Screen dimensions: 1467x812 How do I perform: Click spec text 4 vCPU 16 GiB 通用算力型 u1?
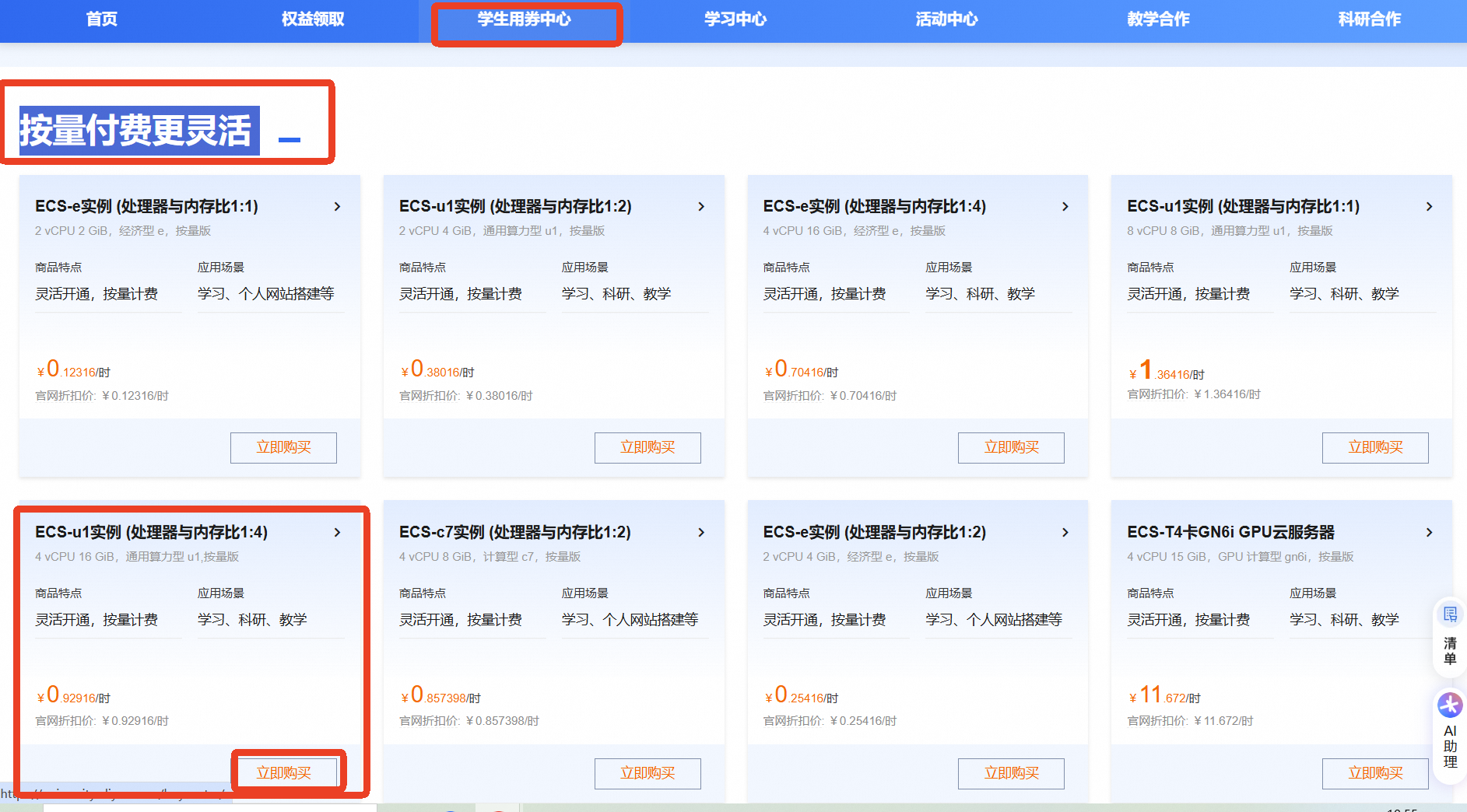(137, 557)
